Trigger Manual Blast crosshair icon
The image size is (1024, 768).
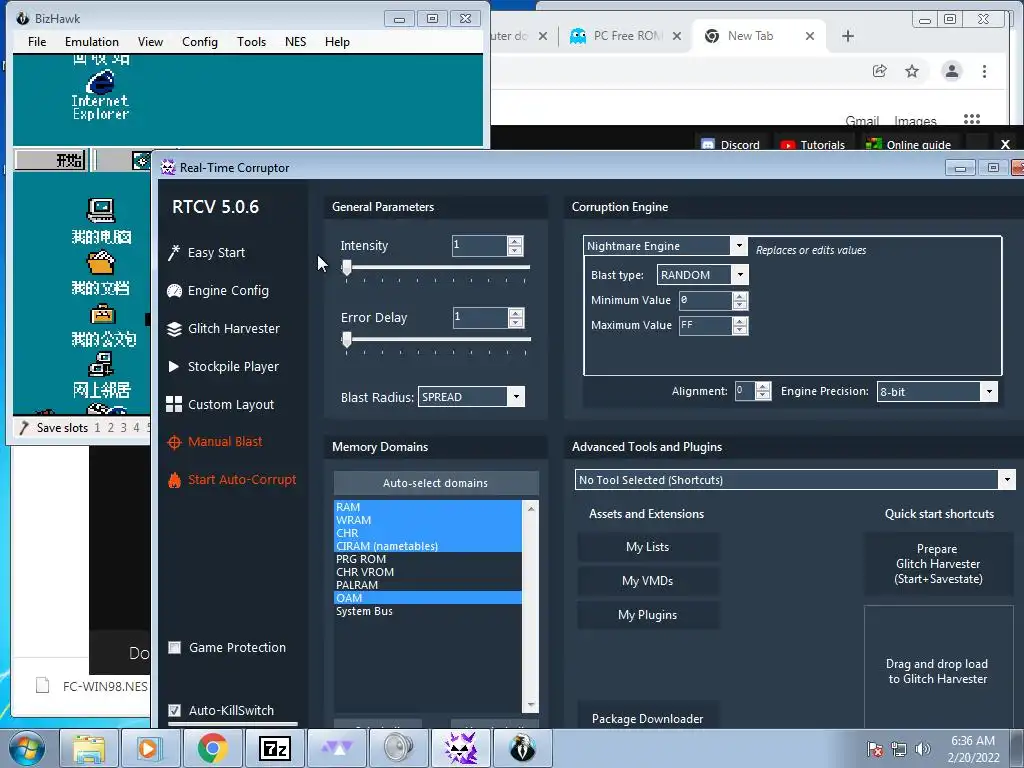pos(174,442)
